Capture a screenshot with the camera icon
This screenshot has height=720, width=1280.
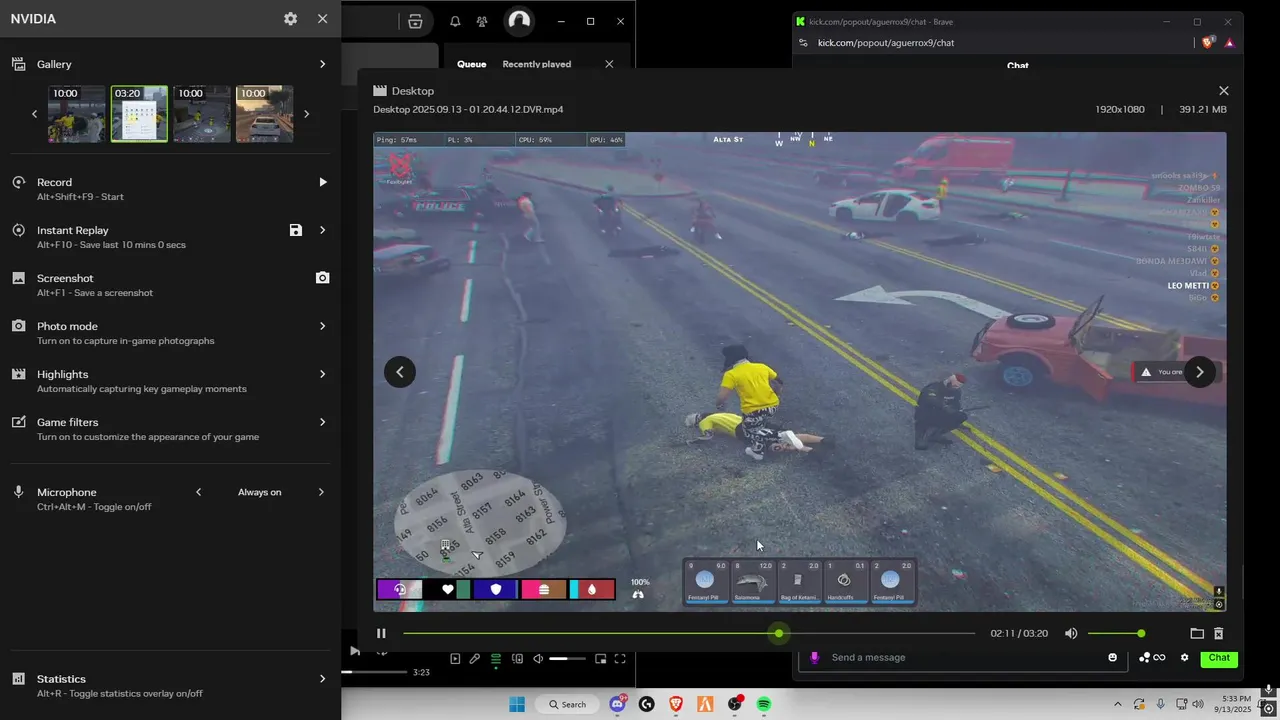tap(322, 278)
